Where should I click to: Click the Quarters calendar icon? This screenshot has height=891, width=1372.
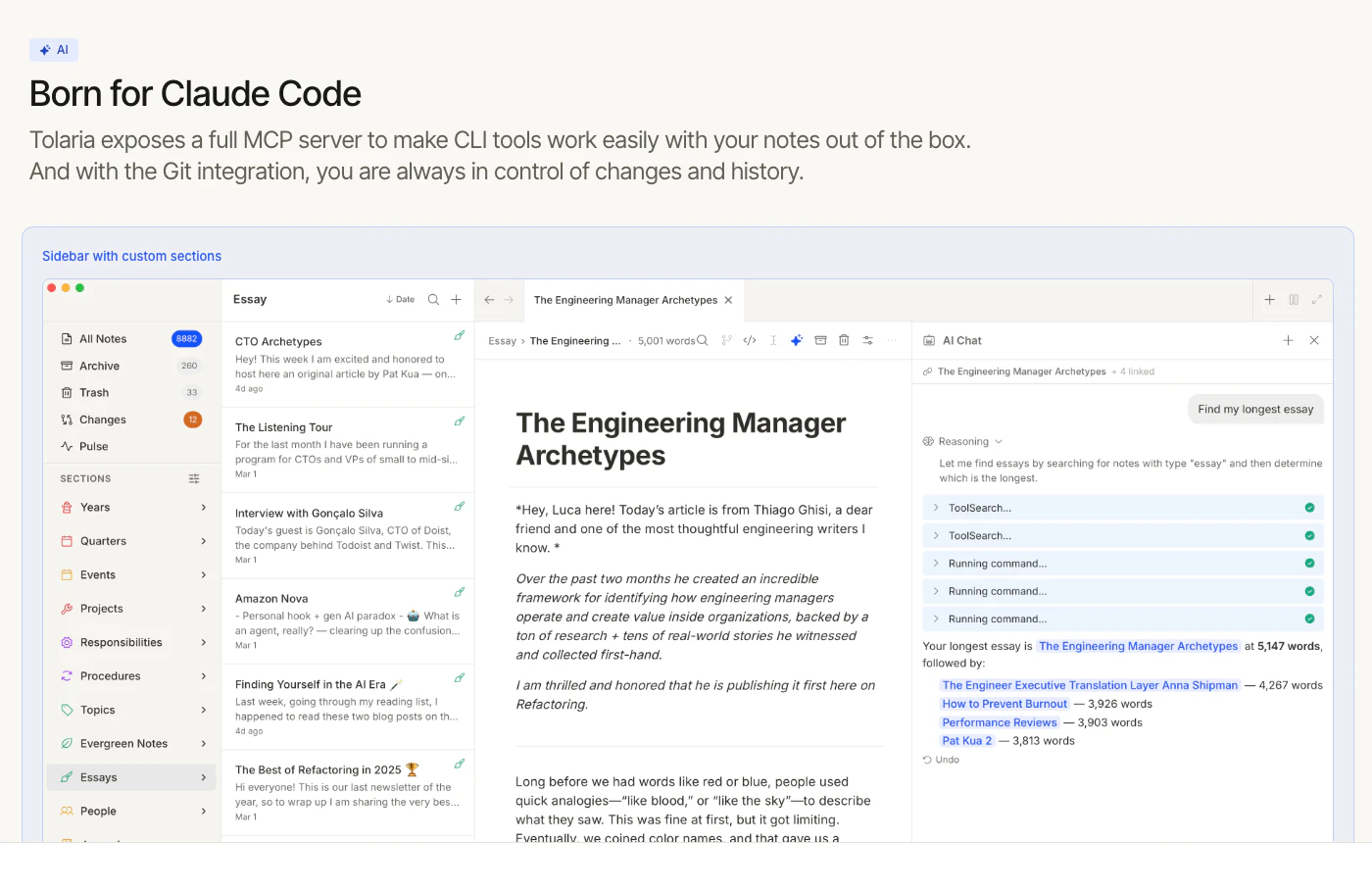click(67, 541)
